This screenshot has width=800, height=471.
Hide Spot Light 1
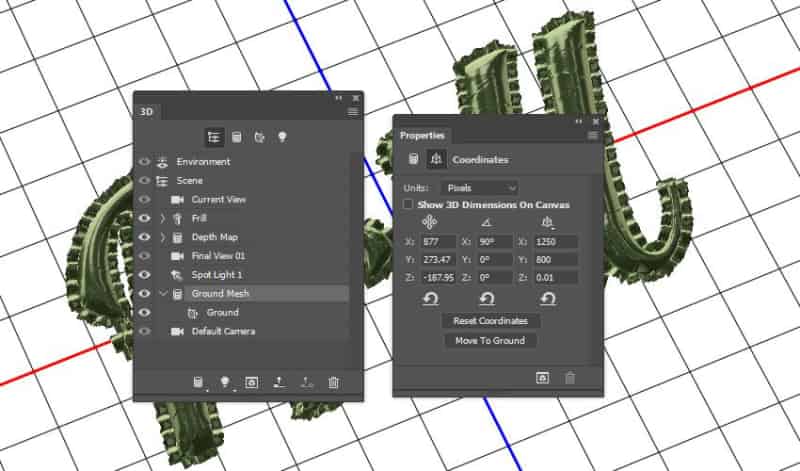(x=144, y=275)
